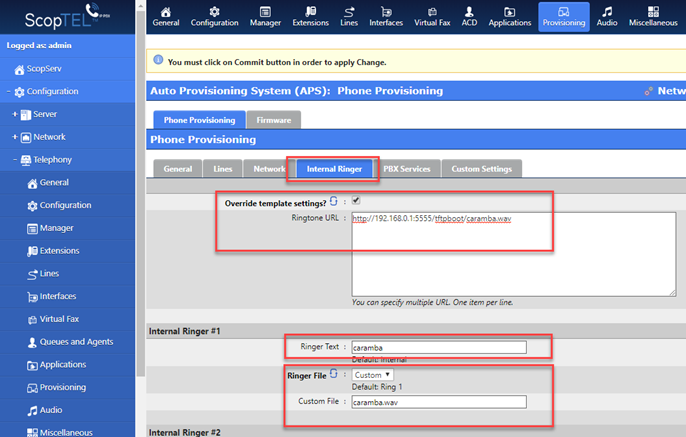
Task: Open the General house icon in top navigation
Action: pyautogui.click(x=166, y=12)
